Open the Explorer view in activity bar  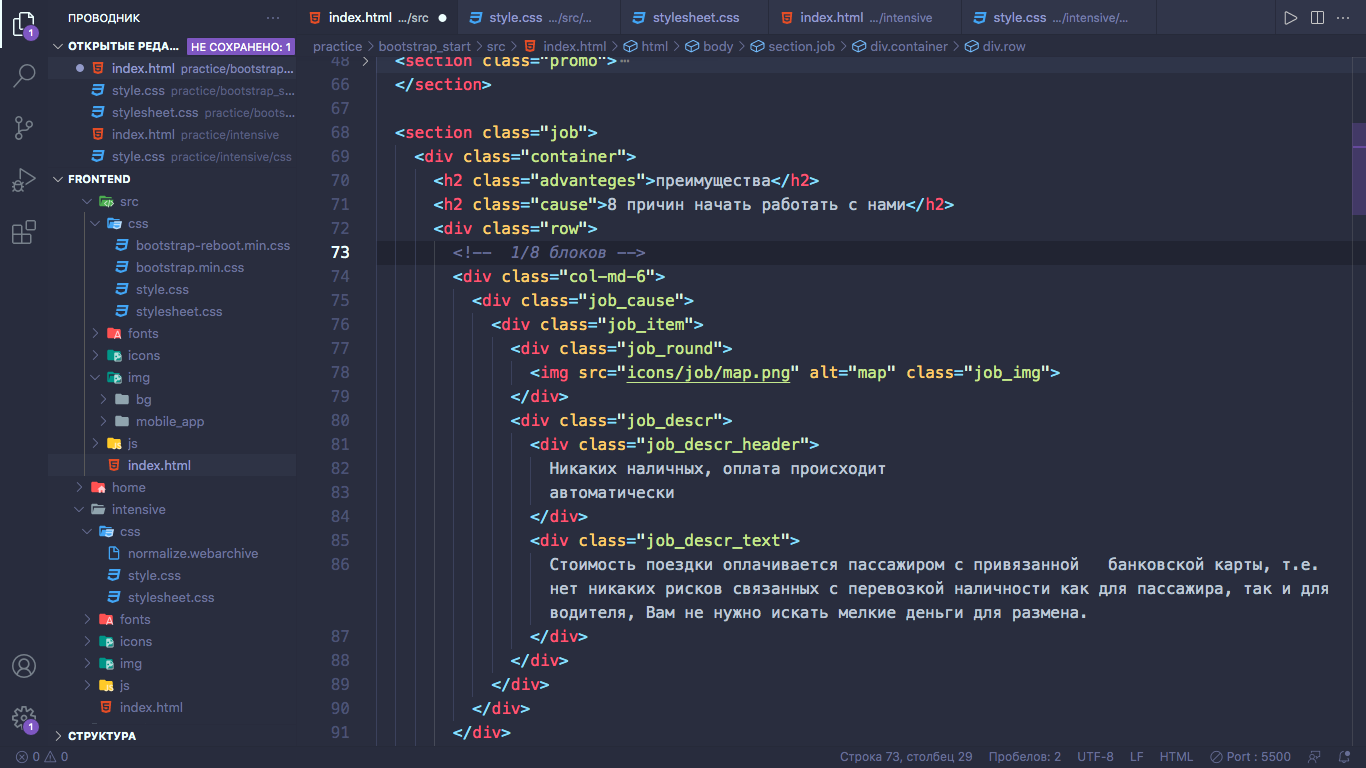pos(24,24)
